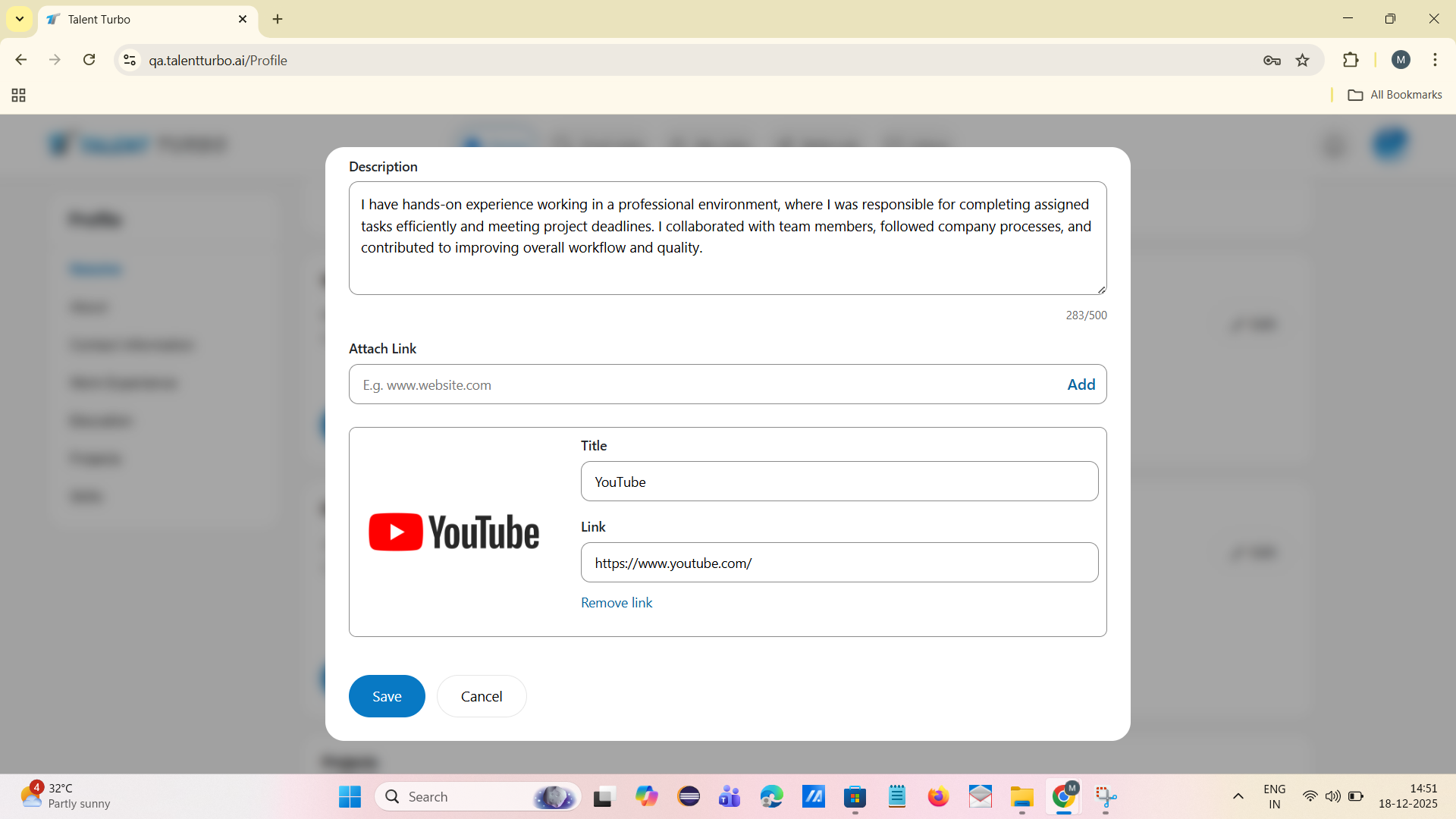Open Notepad from the taskbar
Image resolution: width=1456 pixels, height=819 pixels.
point(896,796)
